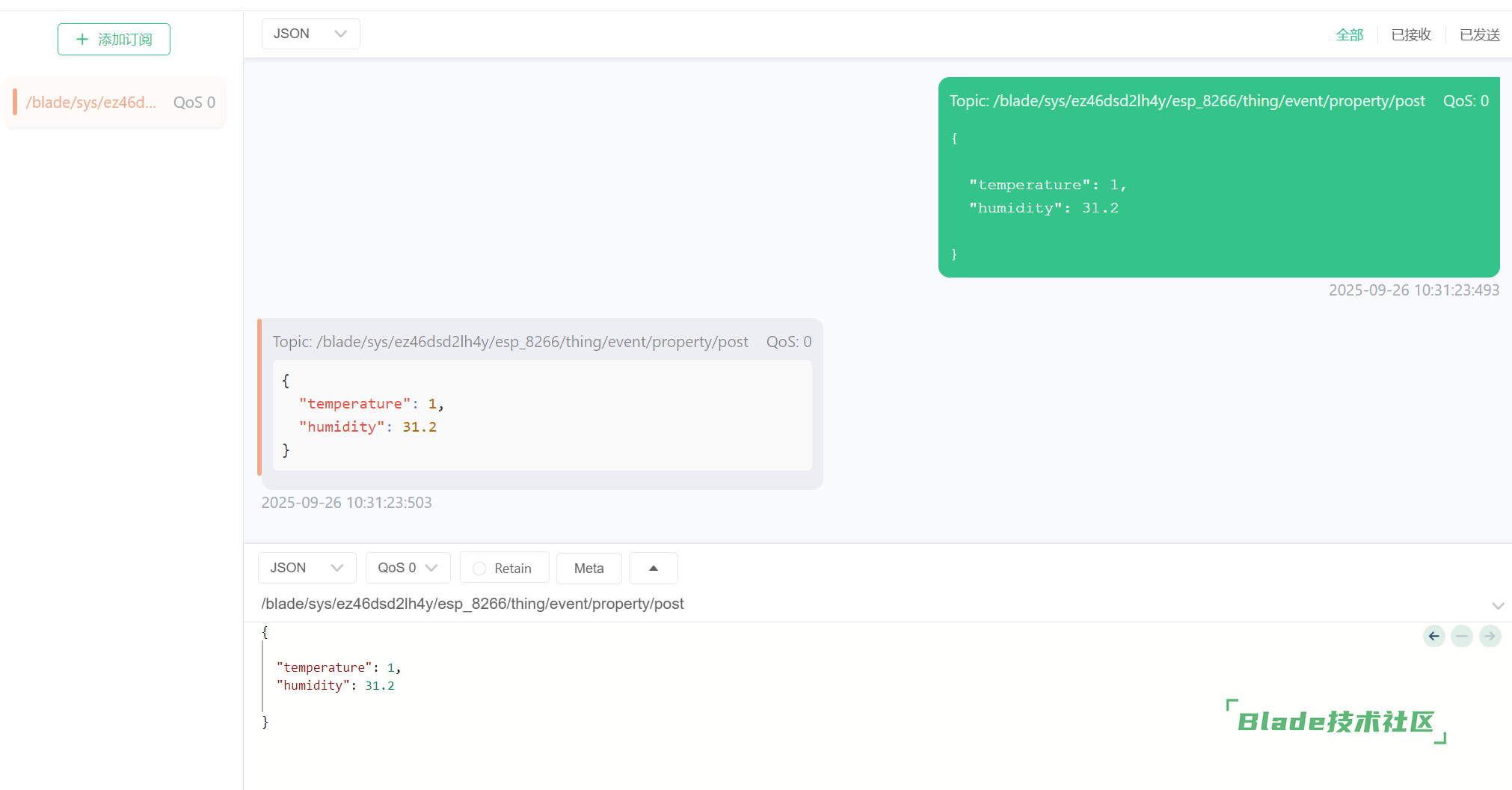This screenshot has width=1512, height=790.
Task: Click the publish topic input field
Action: pyautogui.click(x=867, y=604)
